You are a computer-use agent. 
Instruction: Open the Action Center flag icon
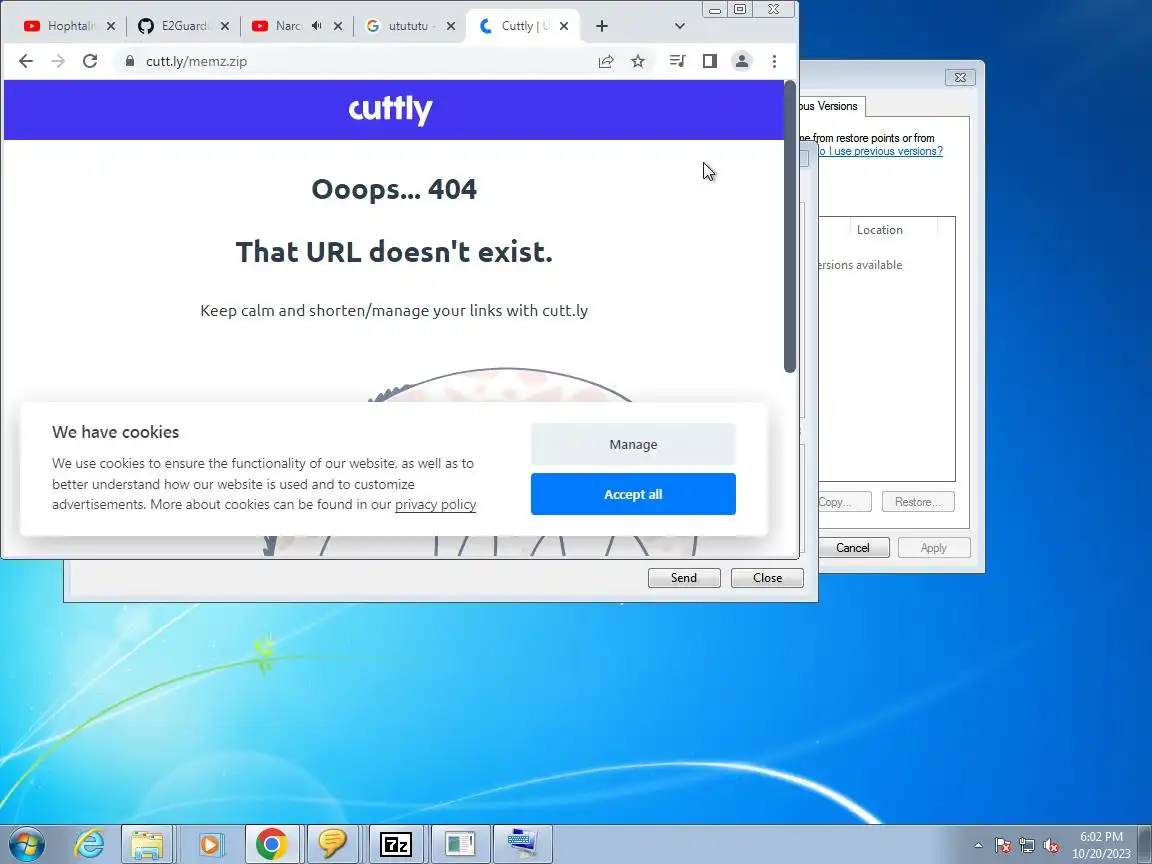point(1003,846)
